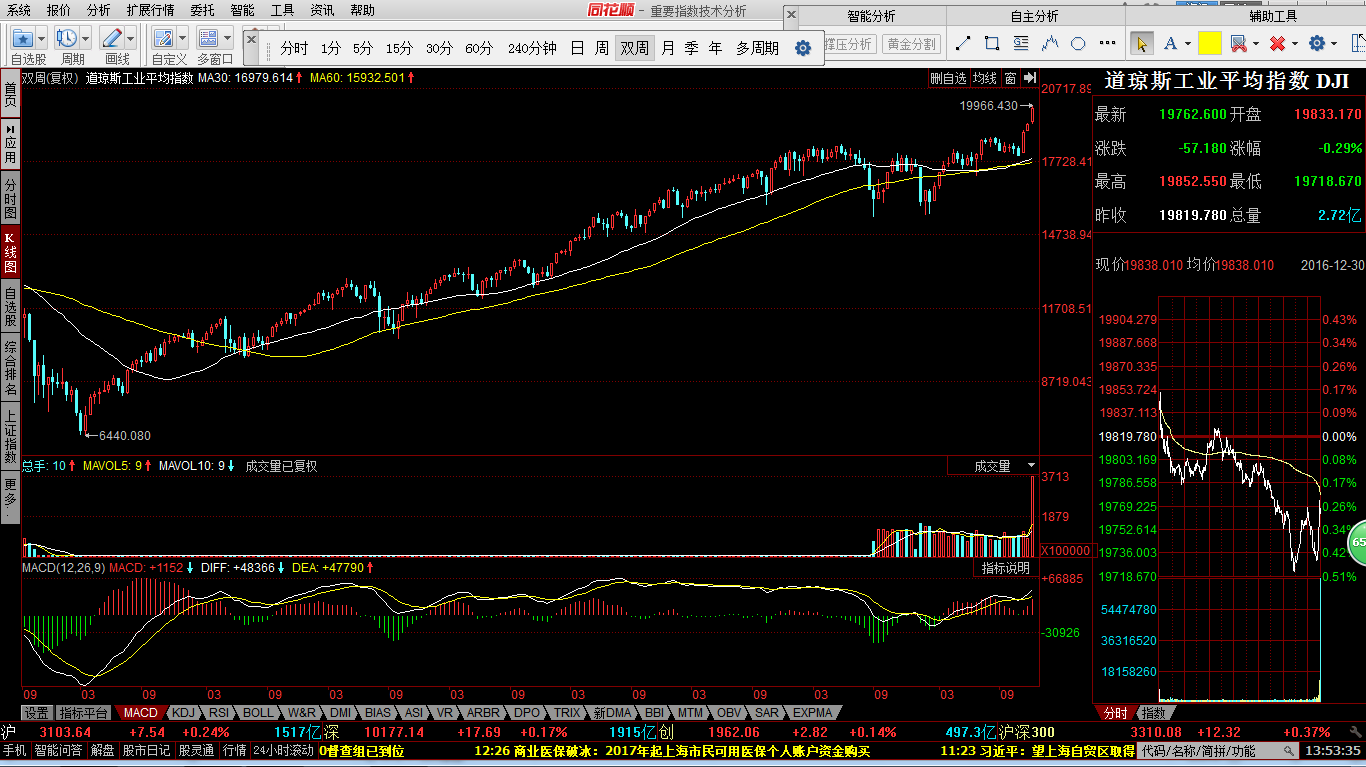This screenshot has height=767, width=1366.
Task: Open the 设置 settings button at bottom
Action: click(37, 713)
